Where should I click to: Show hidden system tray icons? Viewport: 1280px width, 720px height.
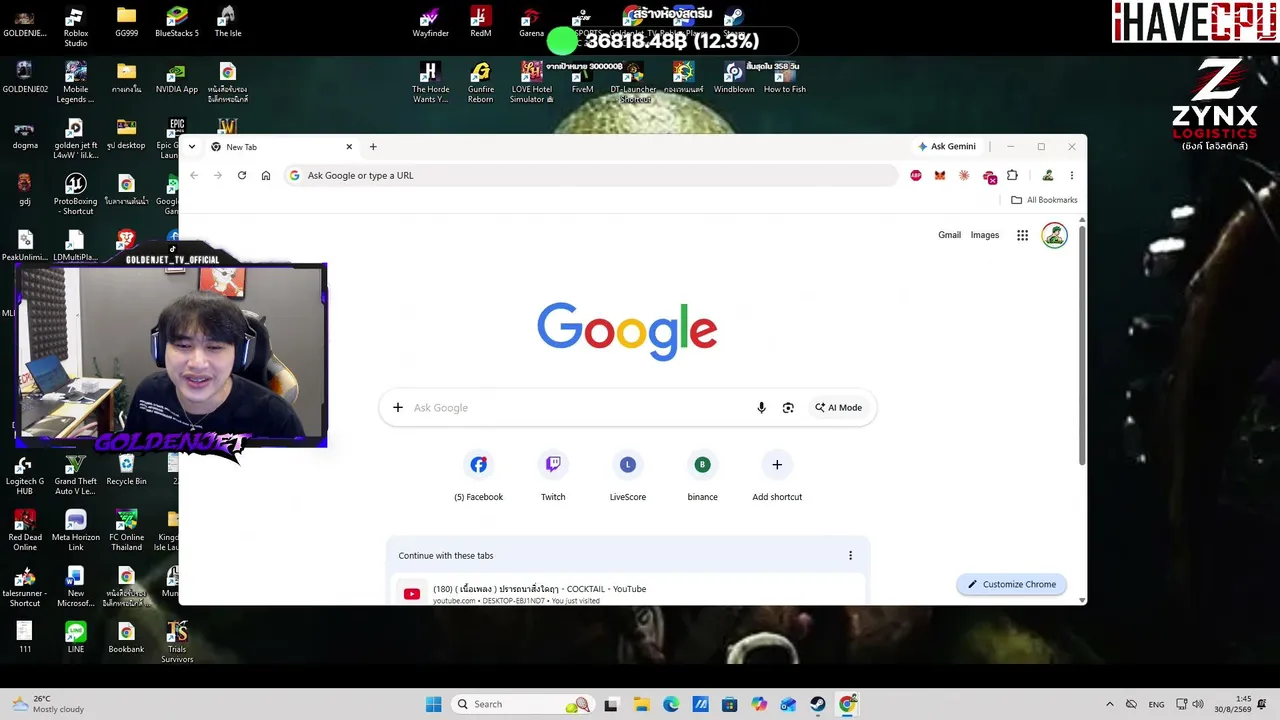[x=1109, y=704]
